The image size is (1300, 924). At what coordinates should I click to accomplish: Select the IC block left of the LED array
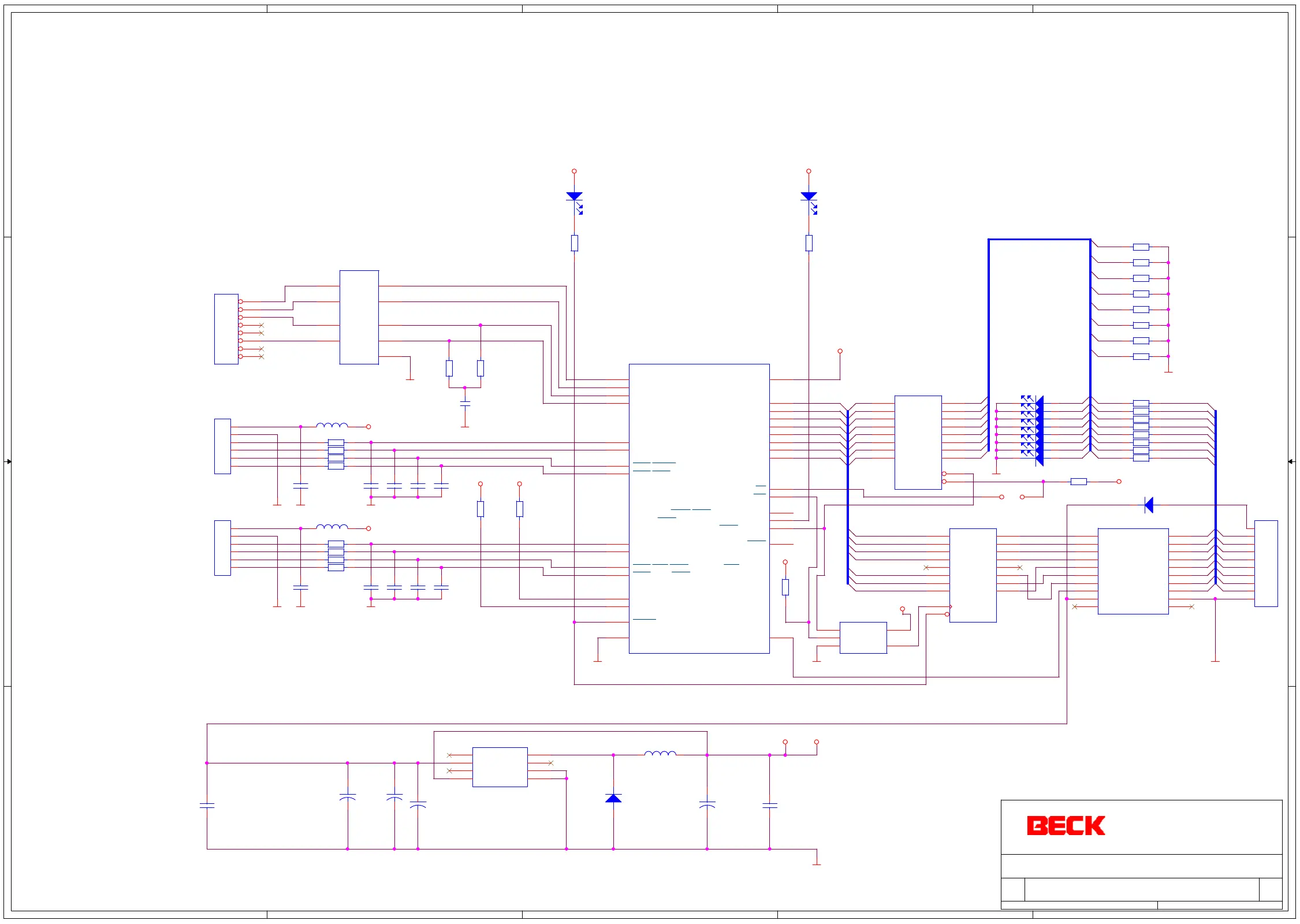[x=918, y=442]
